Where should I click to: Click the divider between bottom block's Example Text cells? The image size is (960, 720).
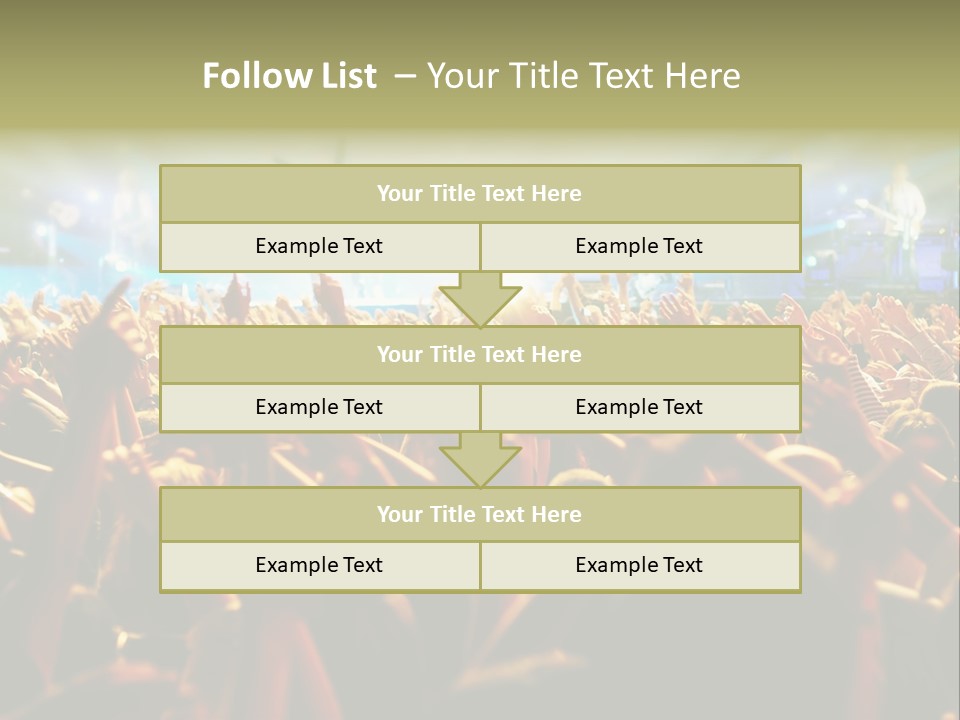[x=480, y=565]
